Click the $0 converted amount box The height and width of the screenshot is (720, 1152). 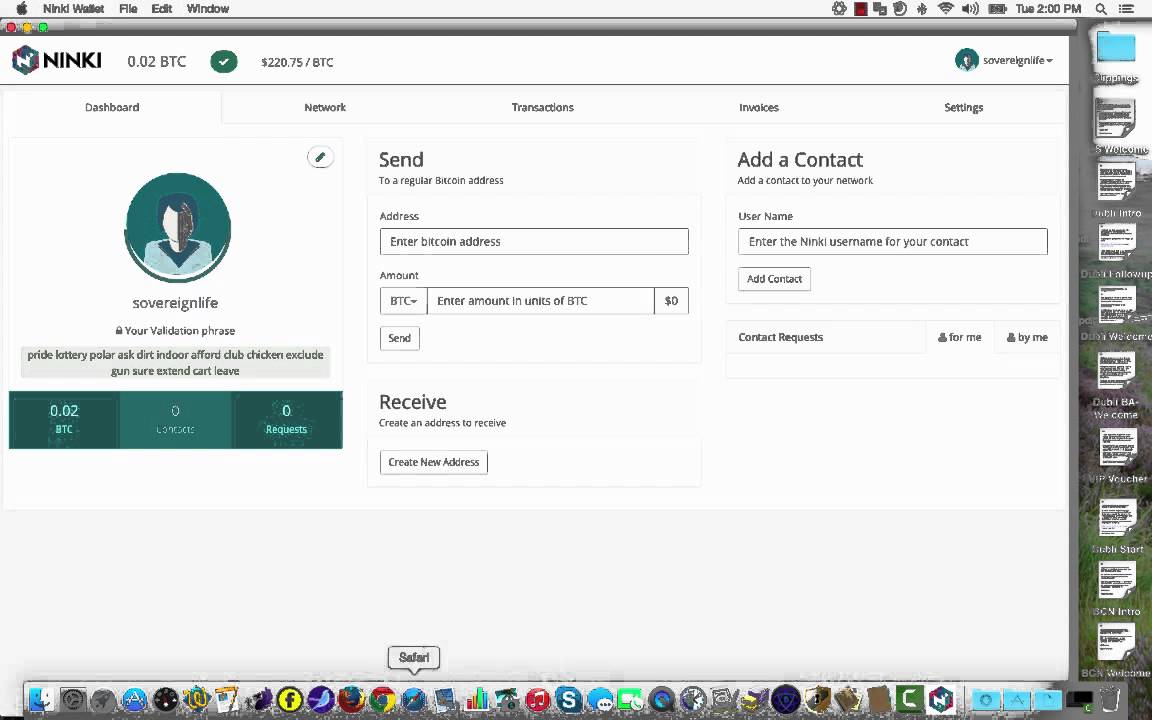coord(671,300)
